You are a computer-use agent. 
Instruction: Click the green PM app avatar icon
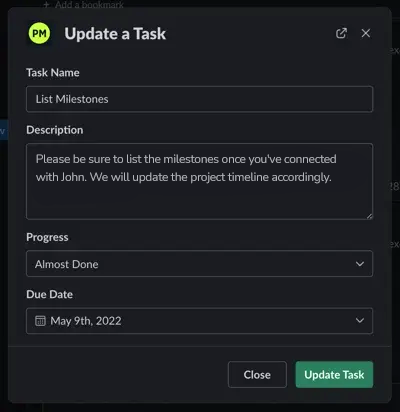(39, 33)
